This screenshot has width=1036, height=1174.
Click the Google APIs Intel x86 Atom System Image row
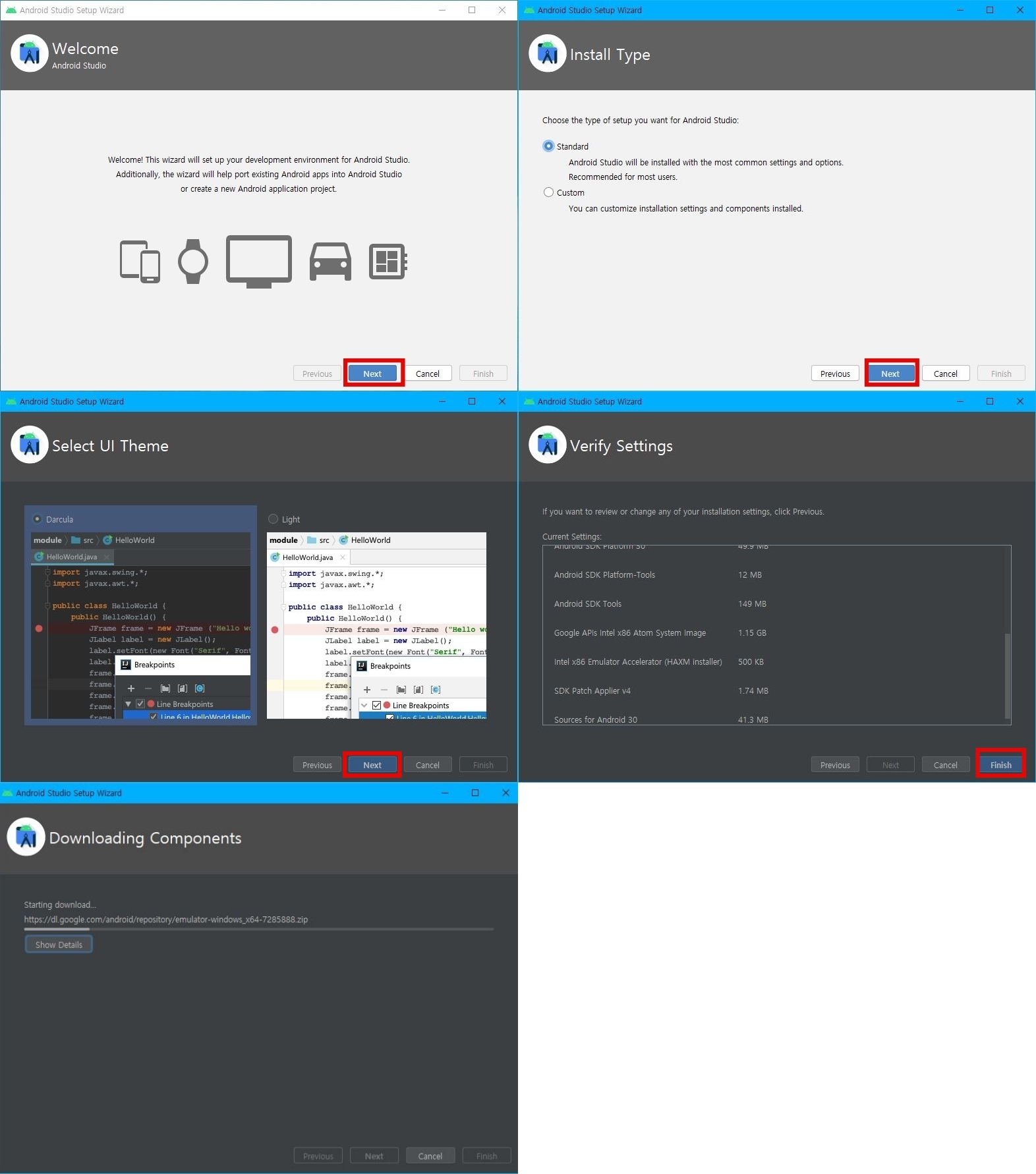click(776, 633)
